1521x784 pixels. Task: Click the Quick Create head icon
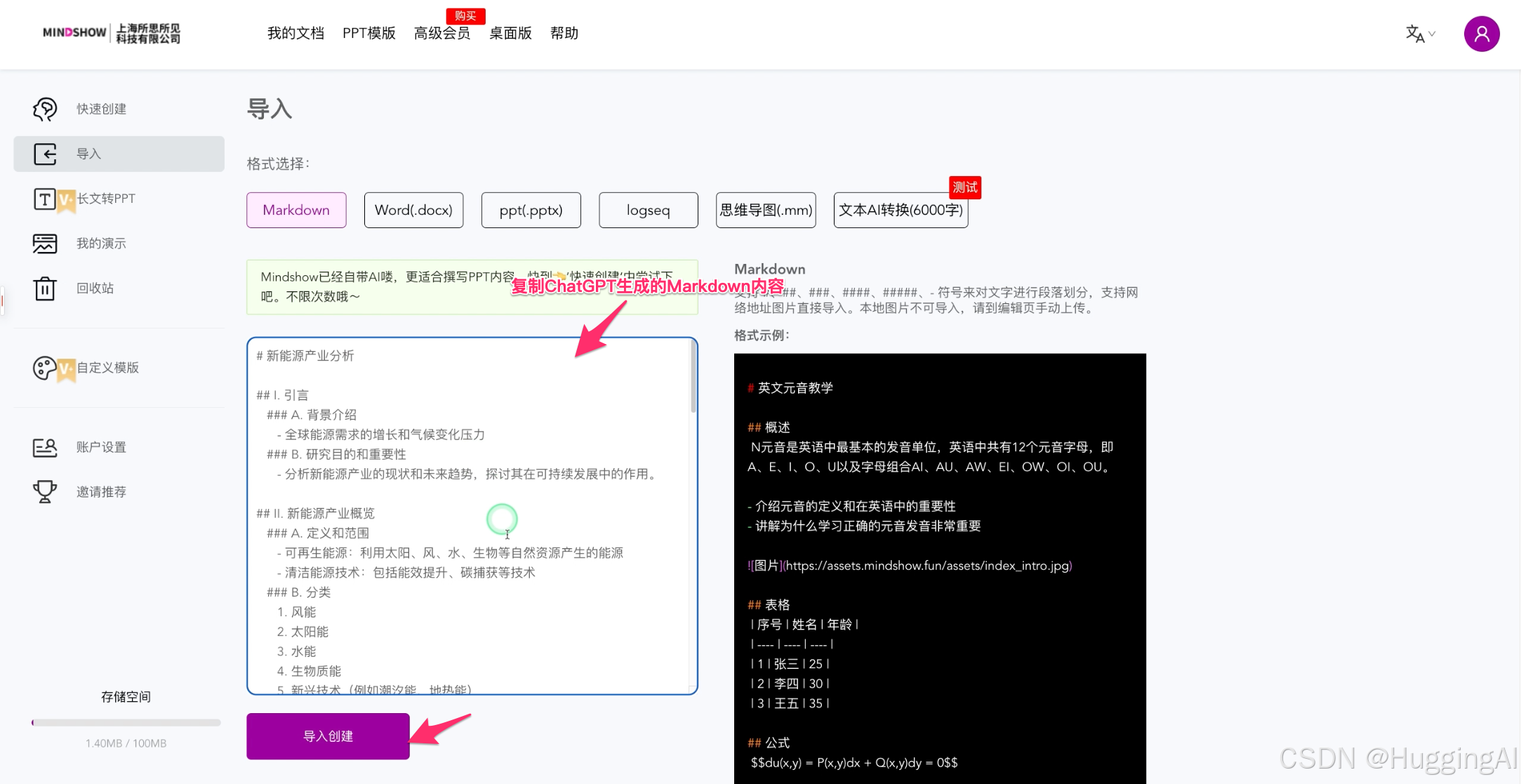45,109
